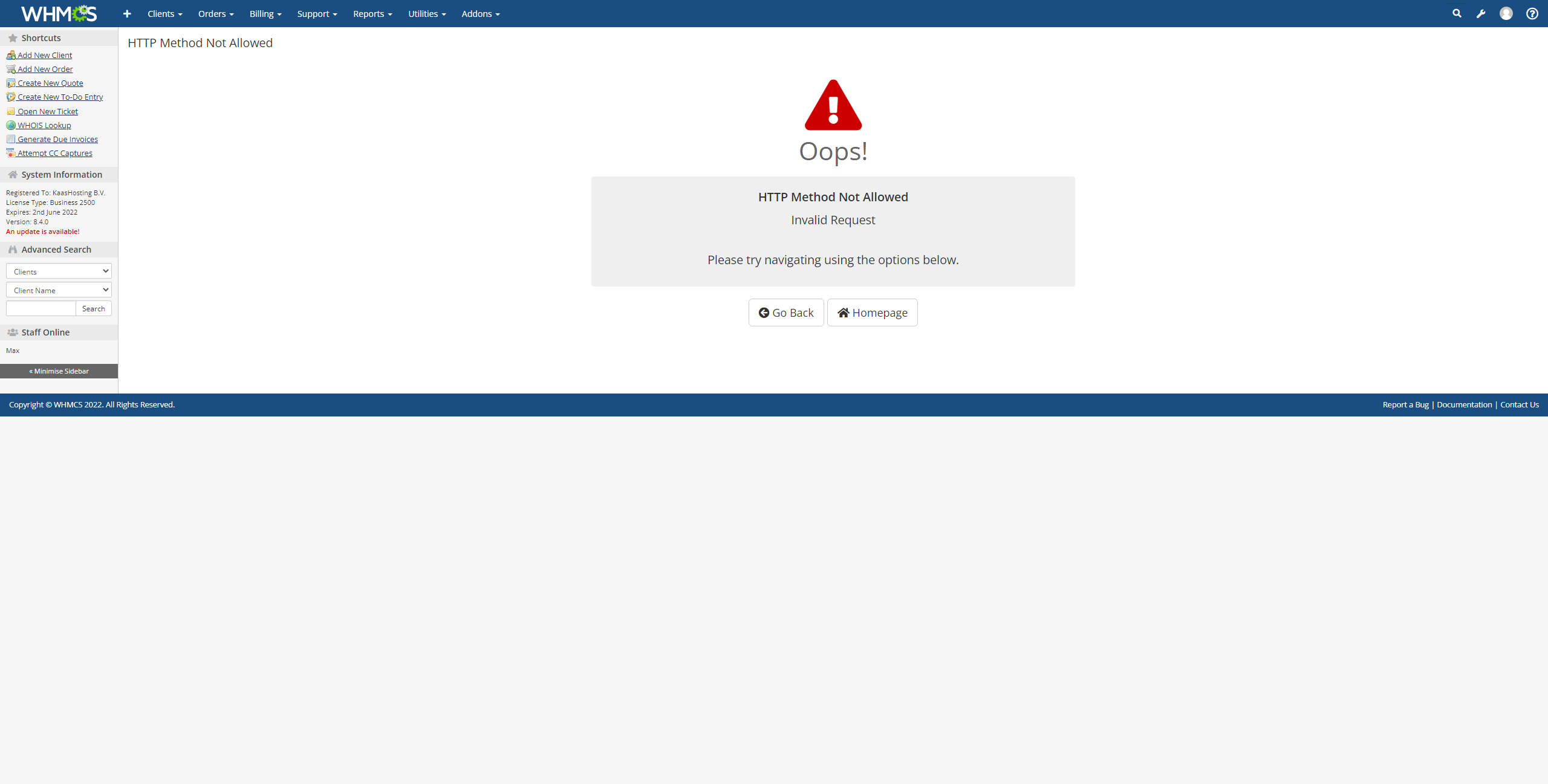Expand the Client Name field dropdown
Viewport: 1548px width, 784px height.
pos(59,290)
